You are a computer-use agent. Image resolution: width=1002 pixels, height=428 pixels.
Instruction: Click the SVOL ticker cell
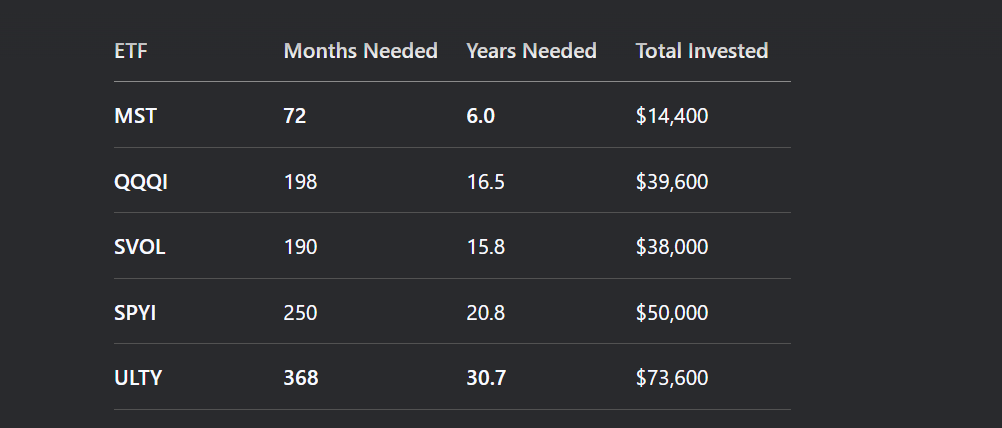[x=139, y=247]
